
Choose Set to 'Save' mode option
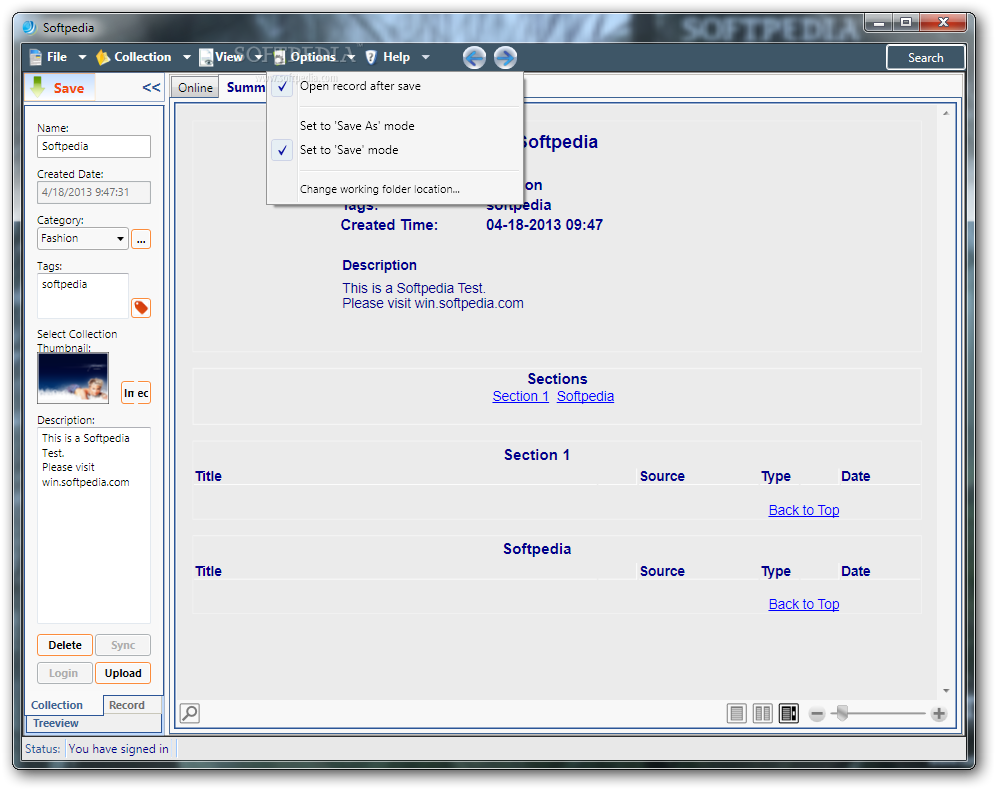[x=395, y=151]
